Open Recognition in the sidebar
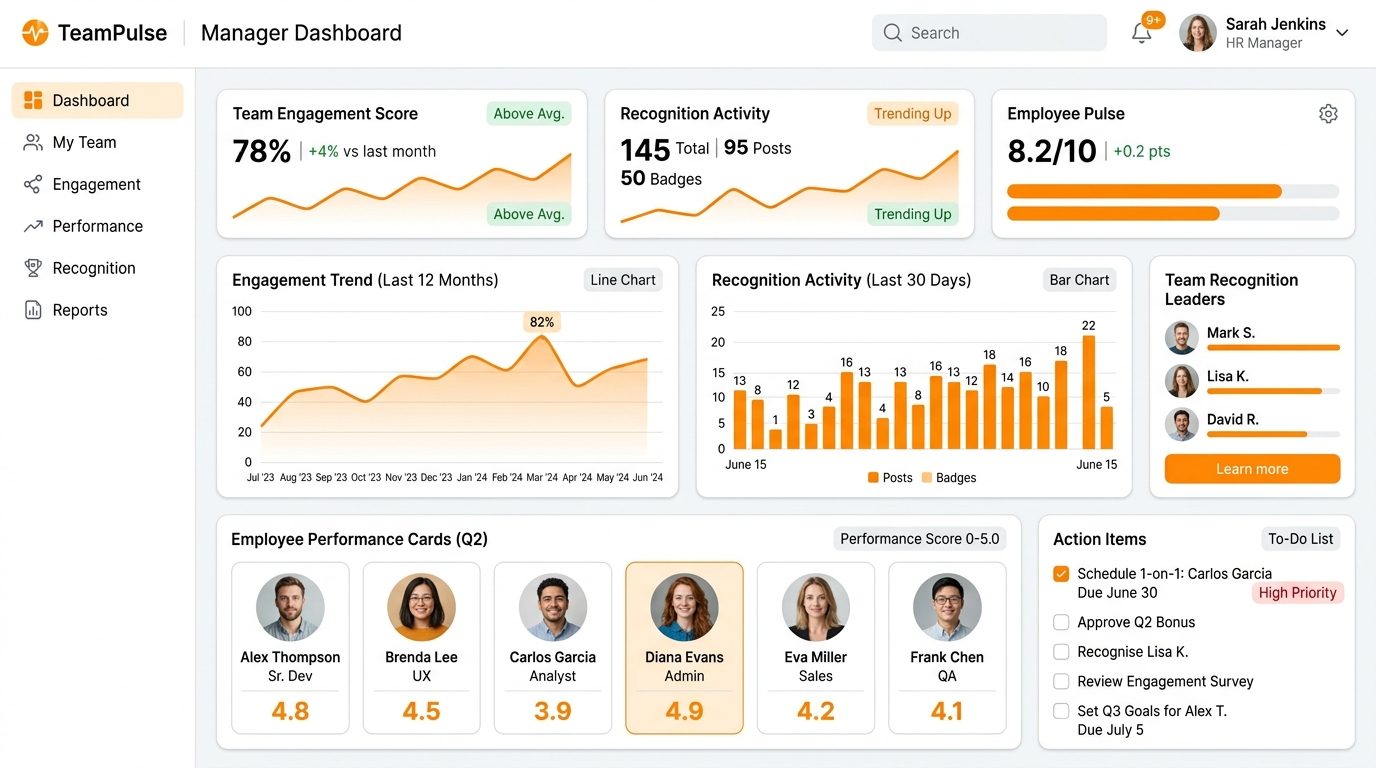The image size is (1376, 768). (x=97, y=268)
